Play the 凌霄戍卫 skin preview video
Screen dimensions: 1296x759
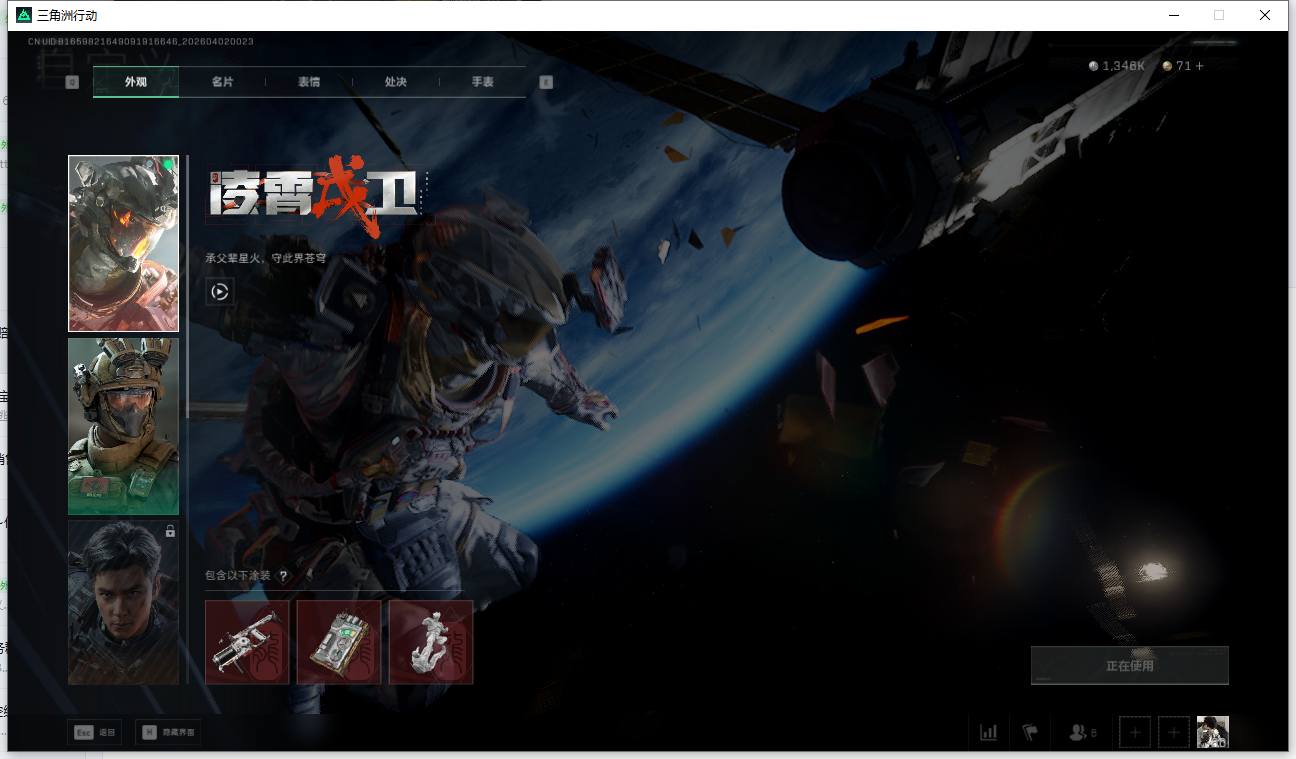(x=220, y=291)
